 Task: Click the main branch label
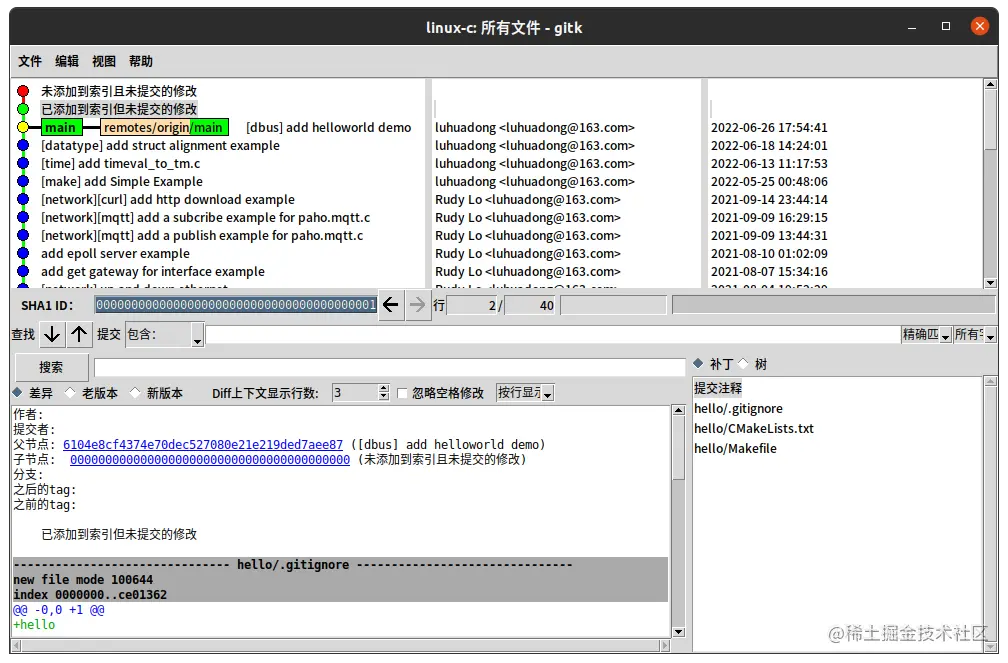tap(62, 127)
